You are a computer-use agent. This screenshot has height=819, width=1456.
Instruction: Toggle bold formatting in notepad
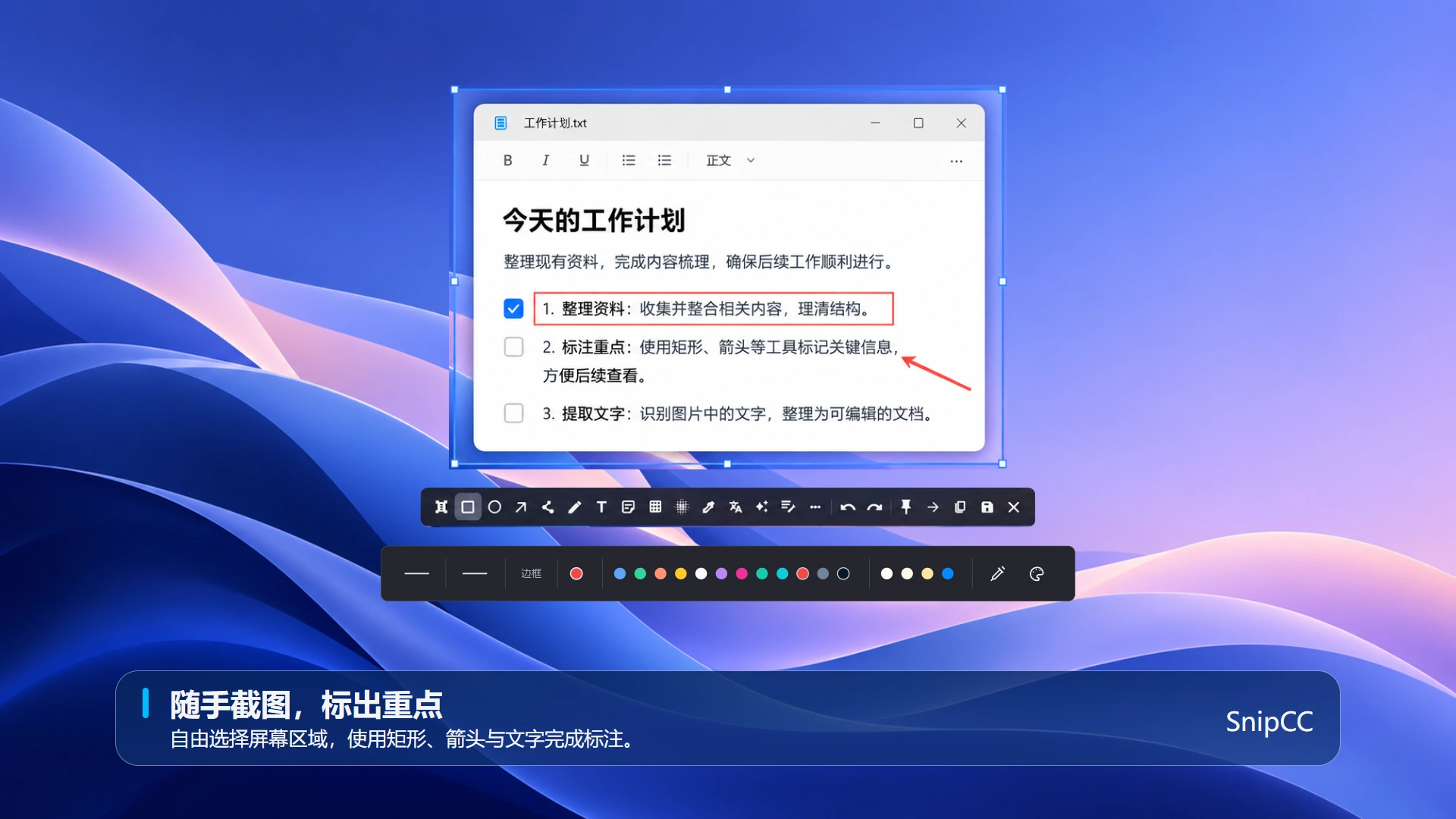[508, 161]
